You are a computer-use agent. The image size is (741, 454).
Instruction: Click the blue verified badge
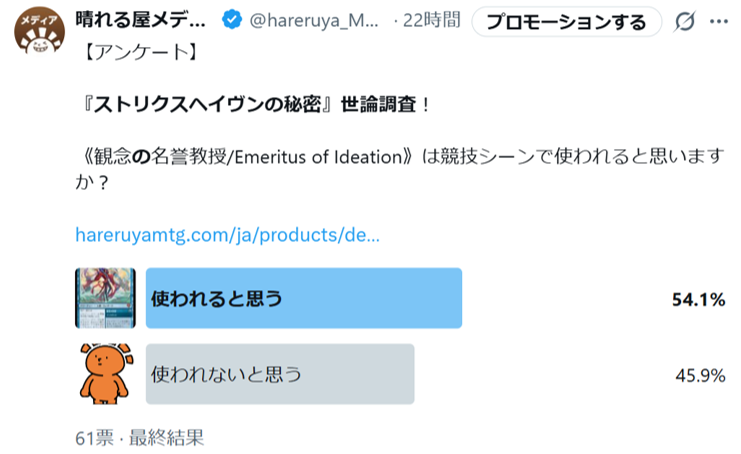229,20
